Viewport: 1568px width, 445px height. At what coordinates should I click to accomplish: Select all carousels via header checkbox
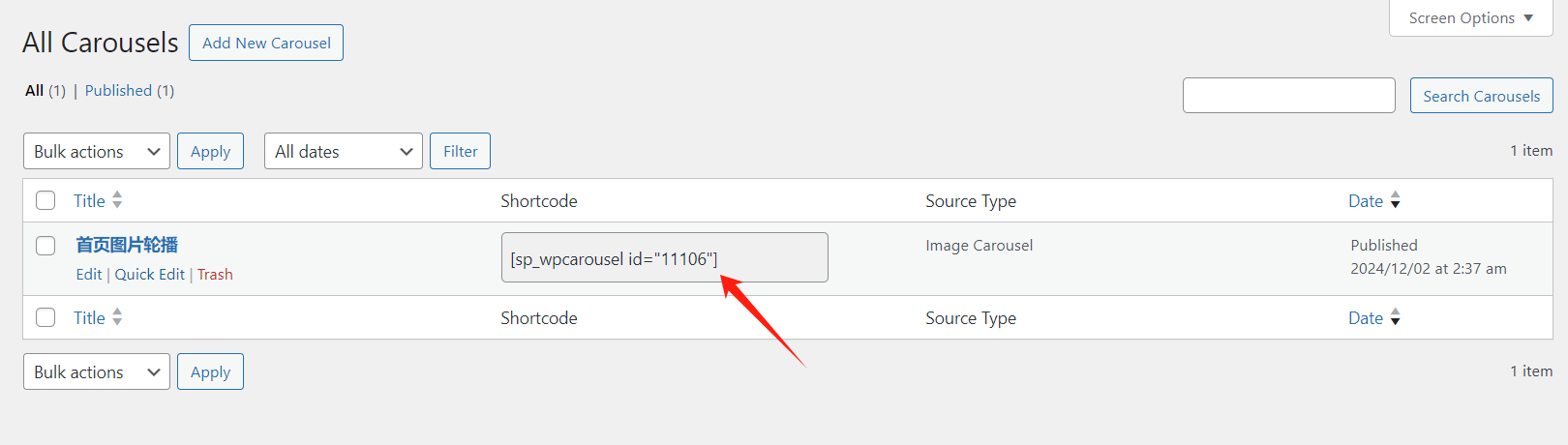pos(45,200)
